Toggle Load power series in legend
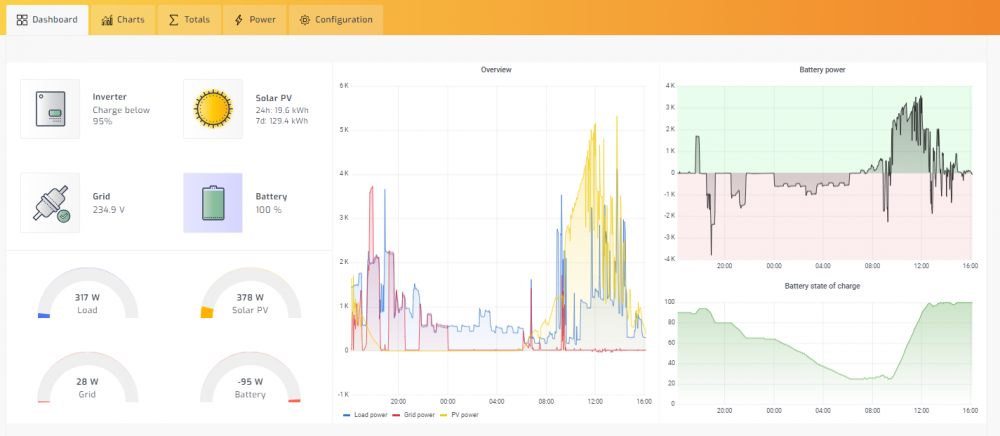 tap(365, 415)
